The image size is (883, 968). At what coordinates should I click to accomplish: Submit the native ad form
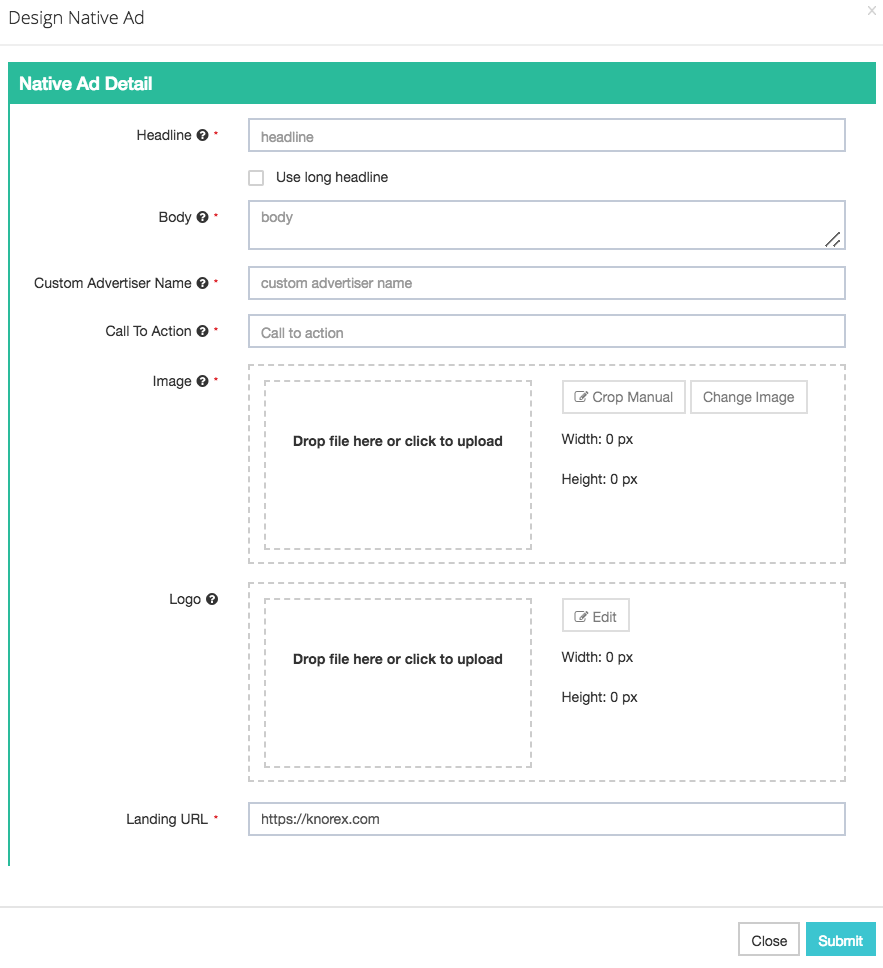pyautogui.click(x=840, y=940)
